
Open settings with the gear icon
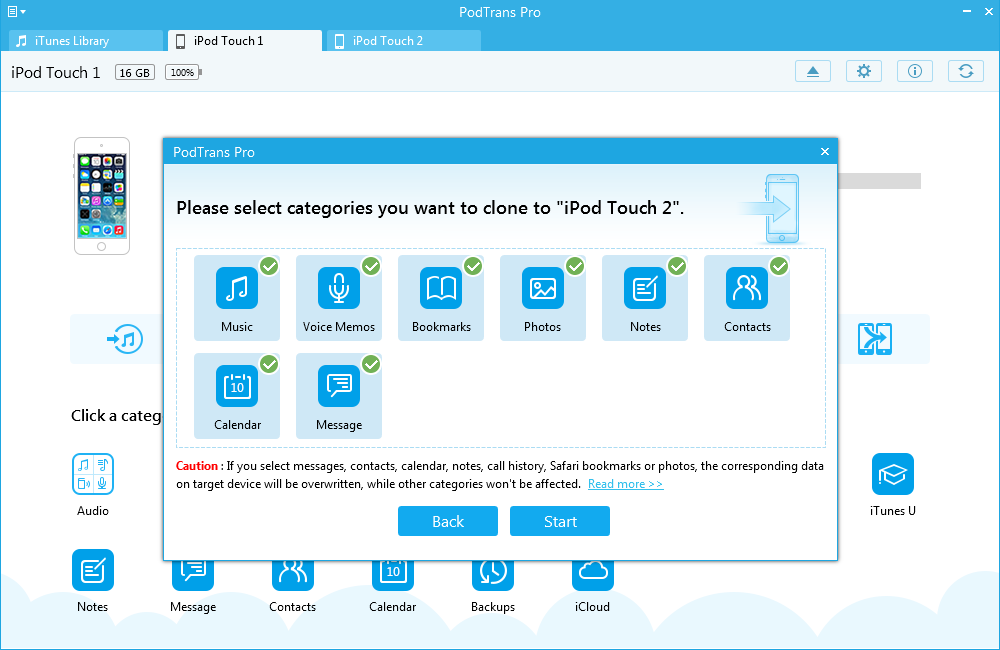point(864,71)
